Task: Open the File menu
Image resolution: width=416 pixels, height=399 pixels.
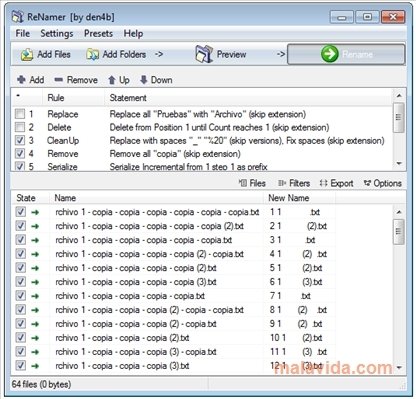Action: (23, 33)
